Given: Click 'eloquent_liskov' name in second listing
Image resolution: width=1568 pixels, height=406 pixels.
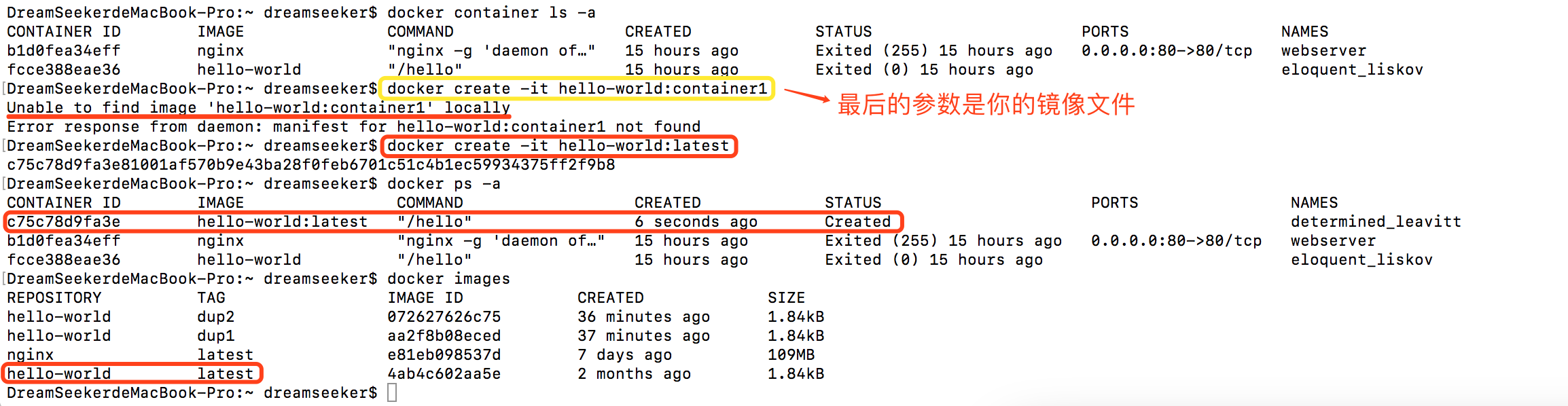Looking at the screenshot, I should (1361, 259).
